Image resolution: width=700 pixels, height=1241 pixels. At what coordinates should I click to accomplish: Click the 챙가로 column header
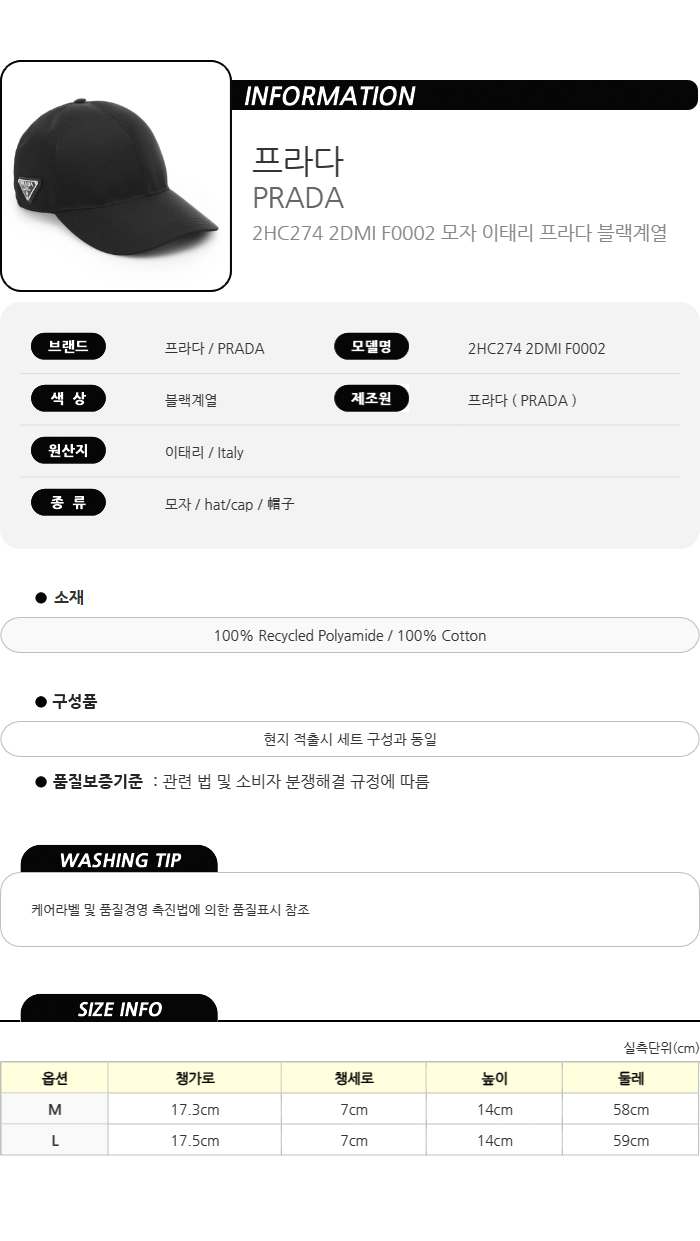tap(195, 1078)
